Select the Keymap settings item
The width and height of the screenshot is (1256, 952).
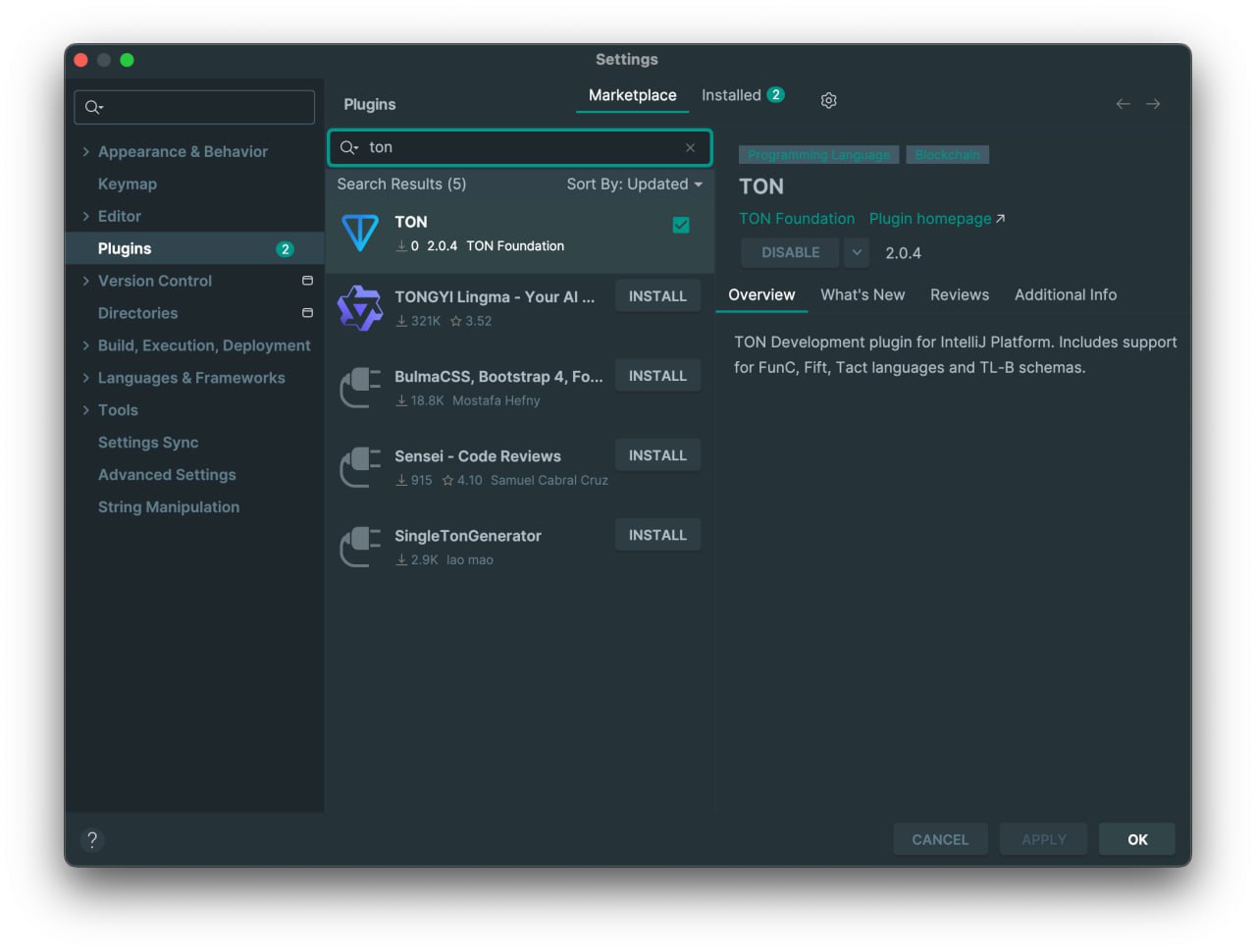[x=128, y=185]
